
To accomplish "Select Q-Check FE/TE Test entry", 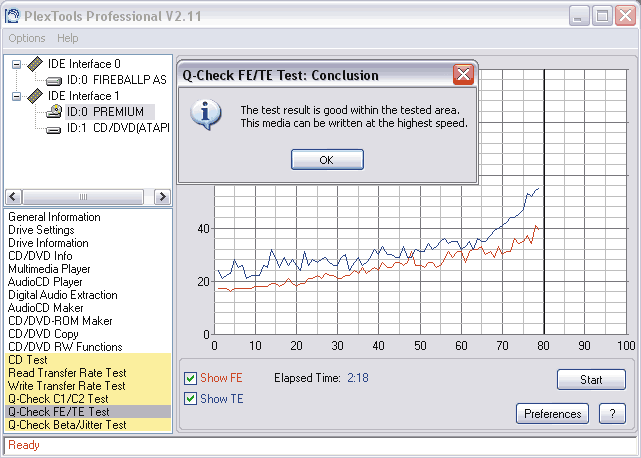I will click(88, 412).
